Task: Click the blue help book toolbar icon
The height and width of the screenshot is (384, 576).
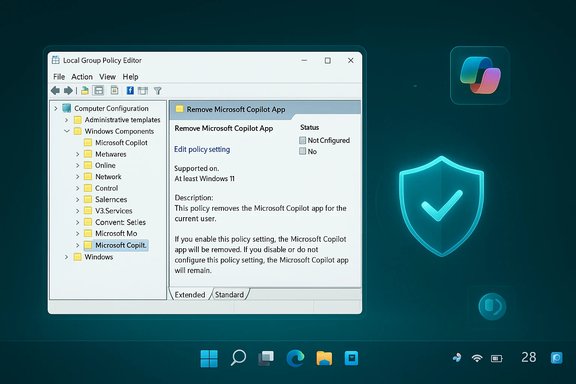Action: [130, 90]
